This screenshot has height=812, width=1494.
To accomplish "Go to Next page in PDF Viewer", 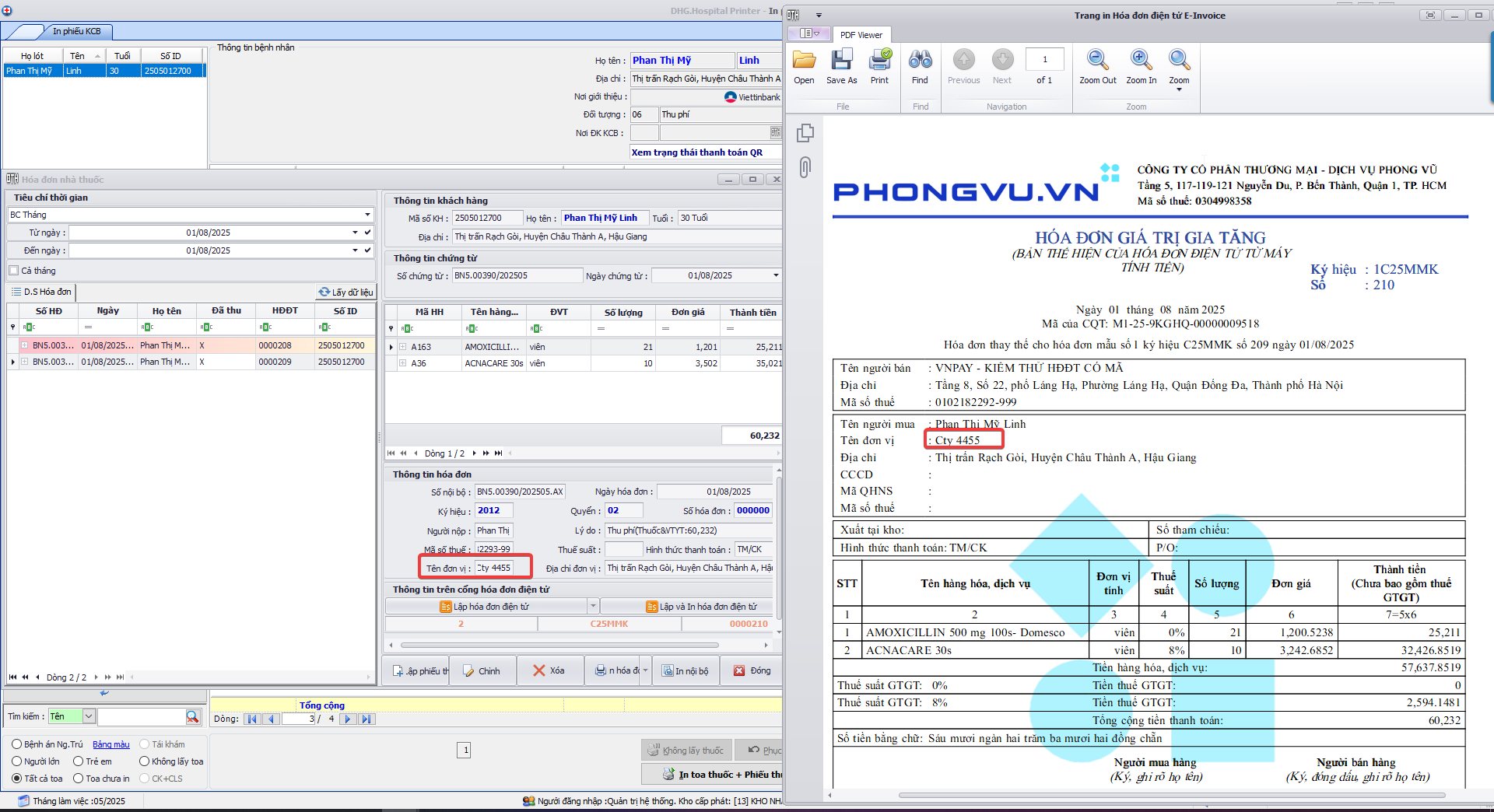I will pyautogui.click(x=1002, y=67).
